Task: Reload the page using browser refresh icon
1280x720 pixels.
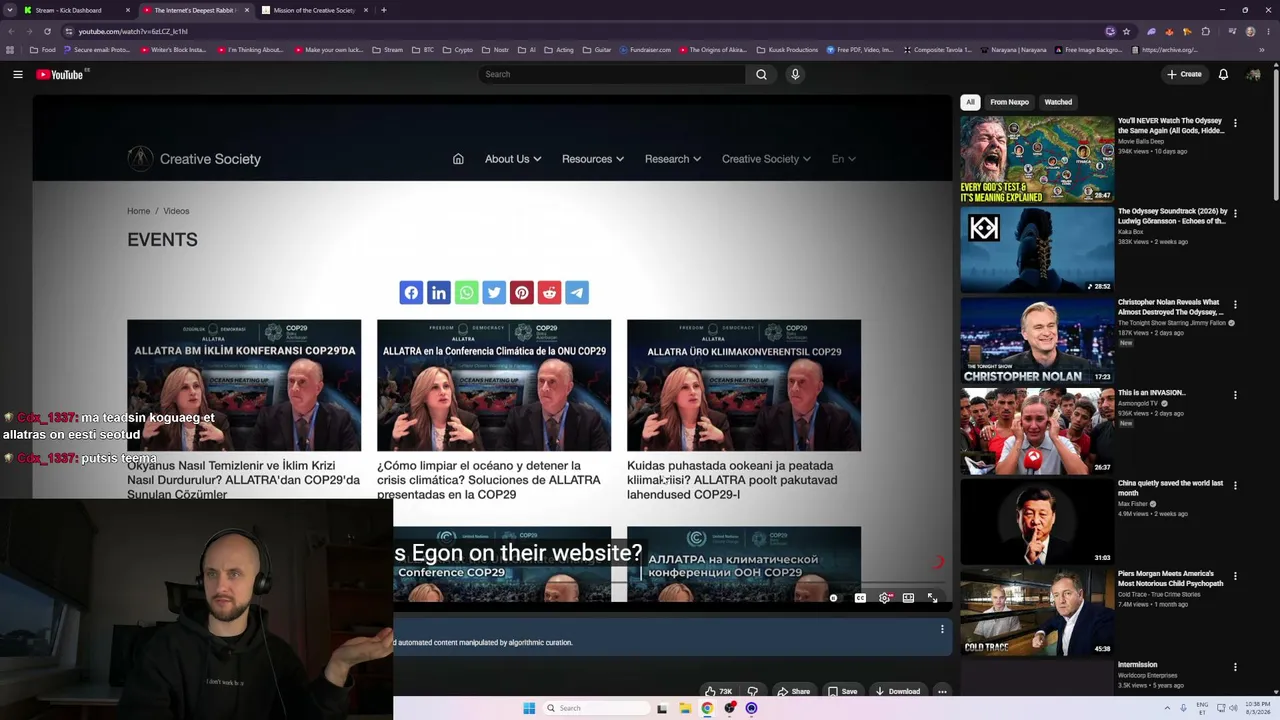Action: coord(47,31)
